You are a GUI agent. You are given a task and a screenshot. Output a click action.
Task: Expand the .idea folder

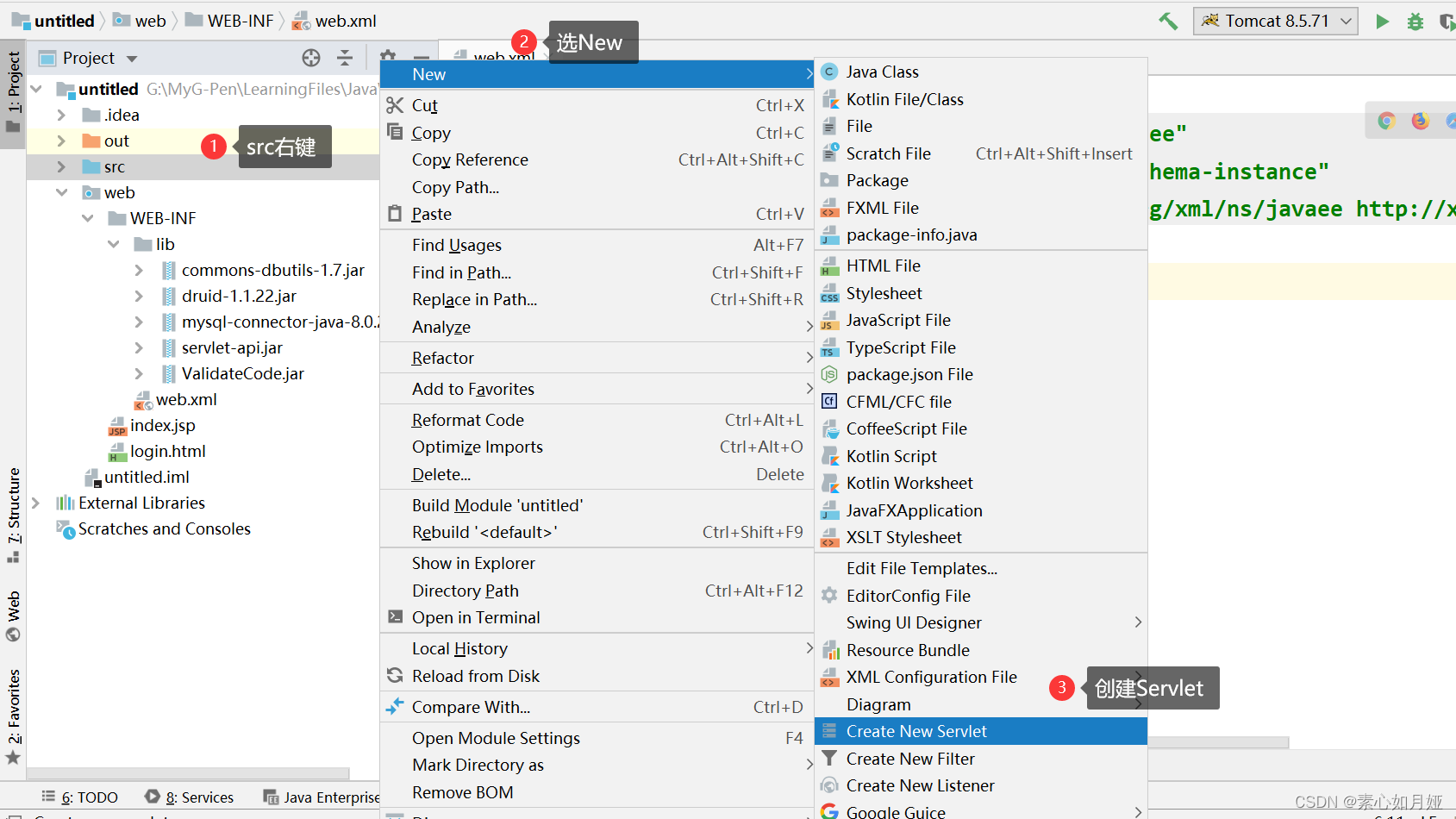click(61, 115)
